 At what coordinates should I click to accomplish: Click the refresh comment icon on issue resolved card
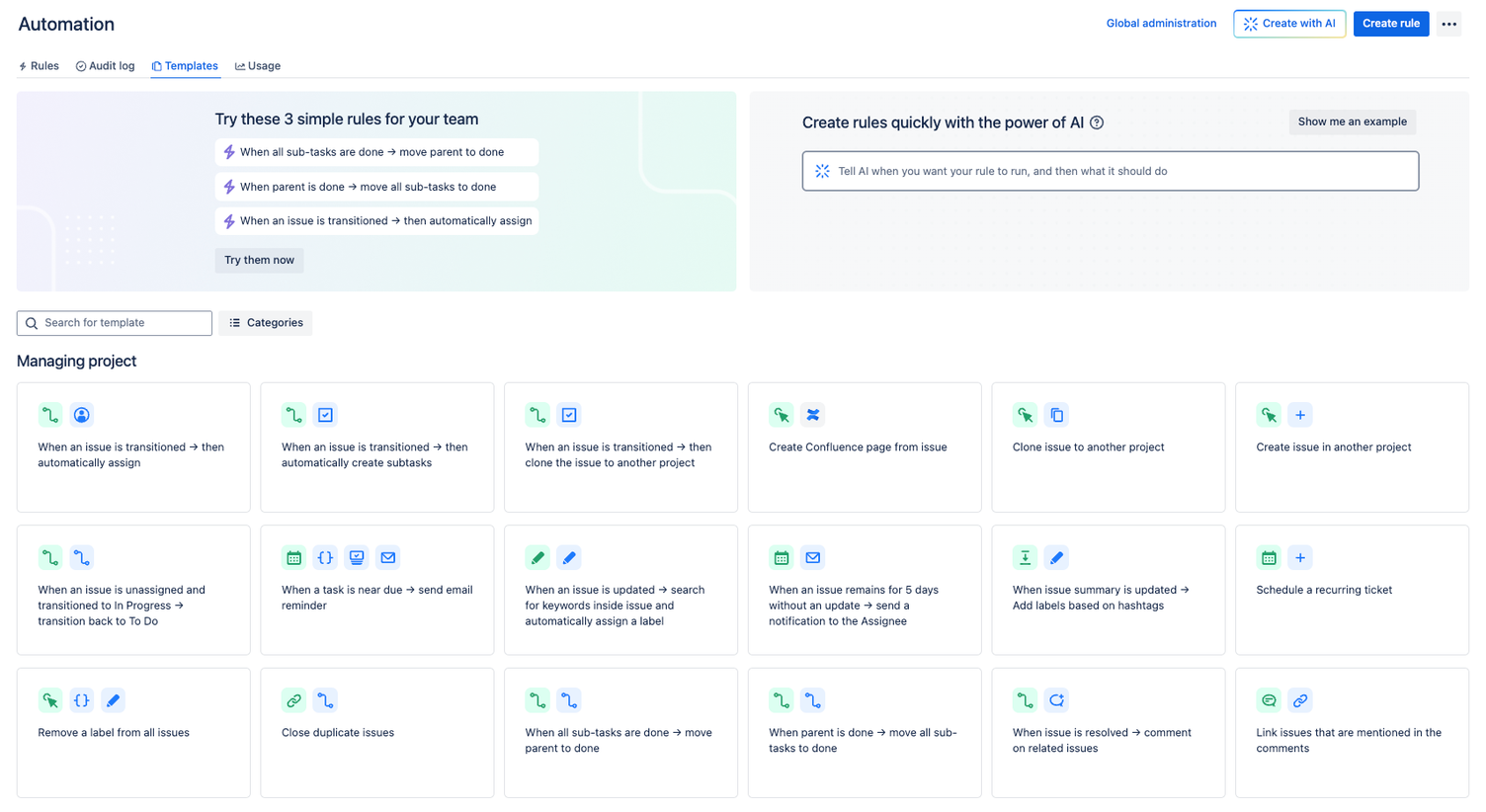click(x=1056, y=700)
